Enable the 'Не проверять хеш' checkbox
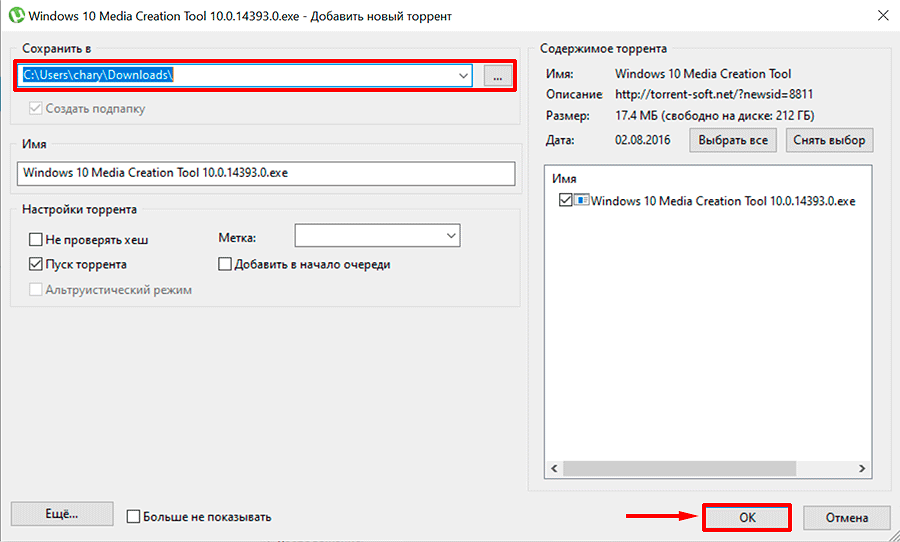900x542 pixels. [x=36, y=239]
